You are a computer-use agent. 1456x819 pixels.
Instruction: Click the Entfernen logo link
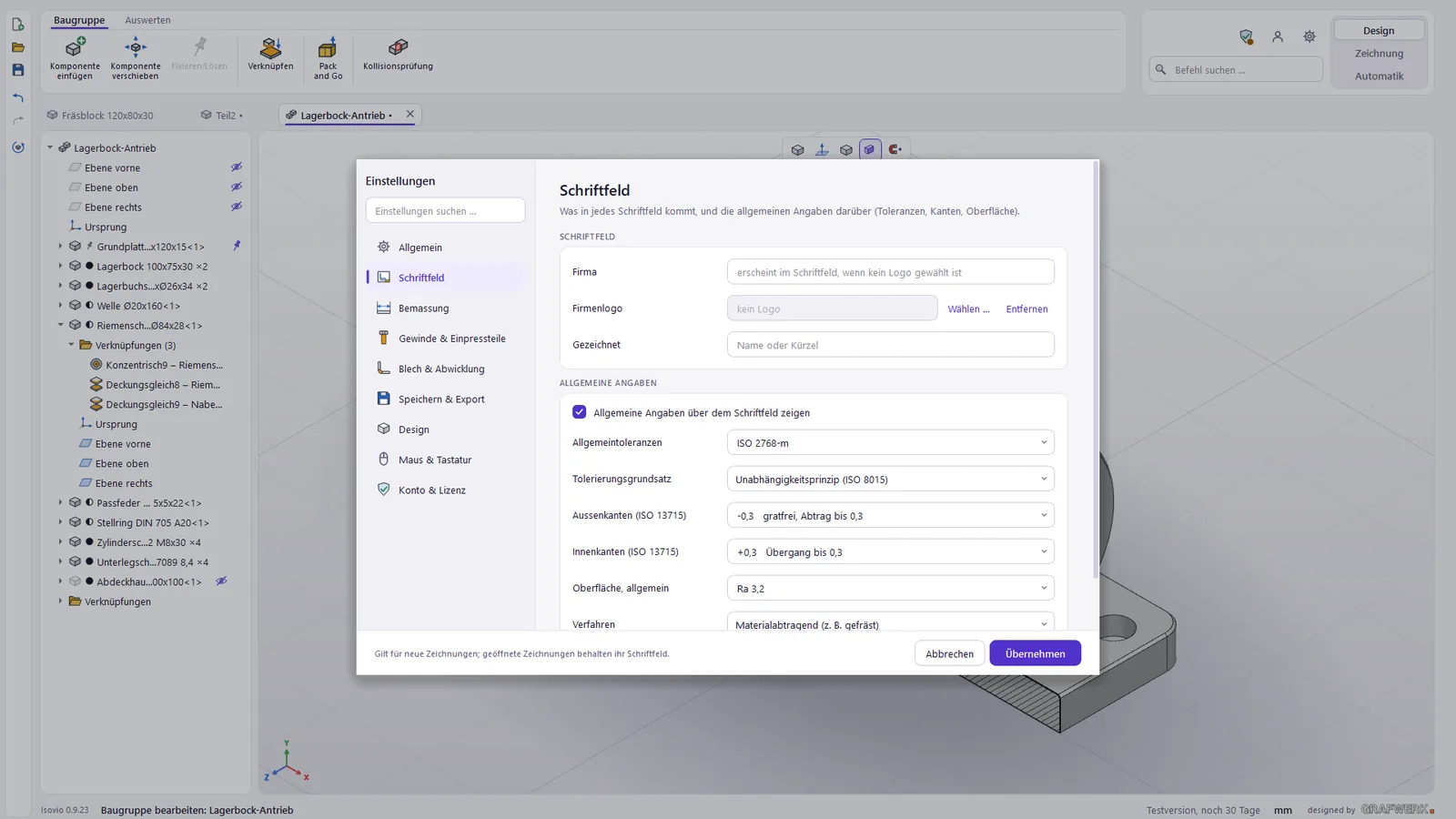(x=1026, y=309)
